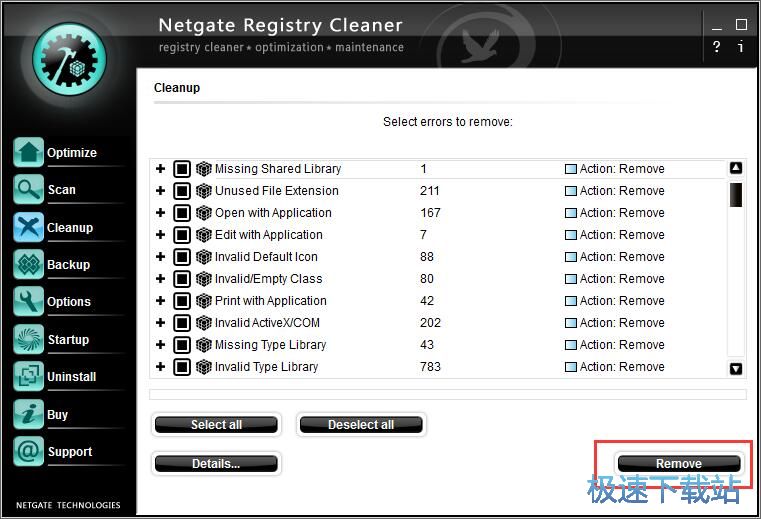This screenshot has width=761, height=519.
Task: Expand Invalid ActiveX/COM entry
Action: tap(161, 322)
